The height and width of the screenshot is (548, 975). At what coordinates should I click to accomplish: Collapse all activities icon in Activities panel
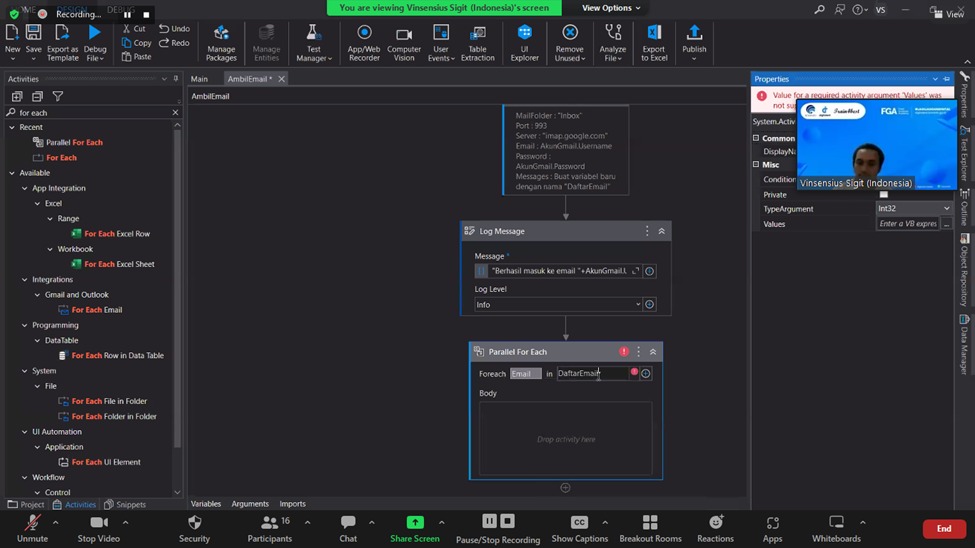37,96
